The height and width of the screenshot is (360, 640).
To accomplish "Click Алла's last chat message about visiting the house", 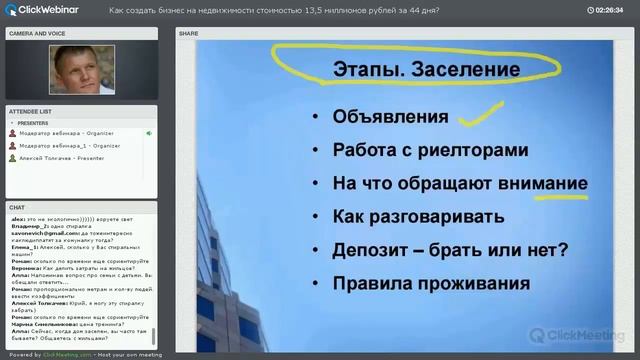I will (79, 335).
